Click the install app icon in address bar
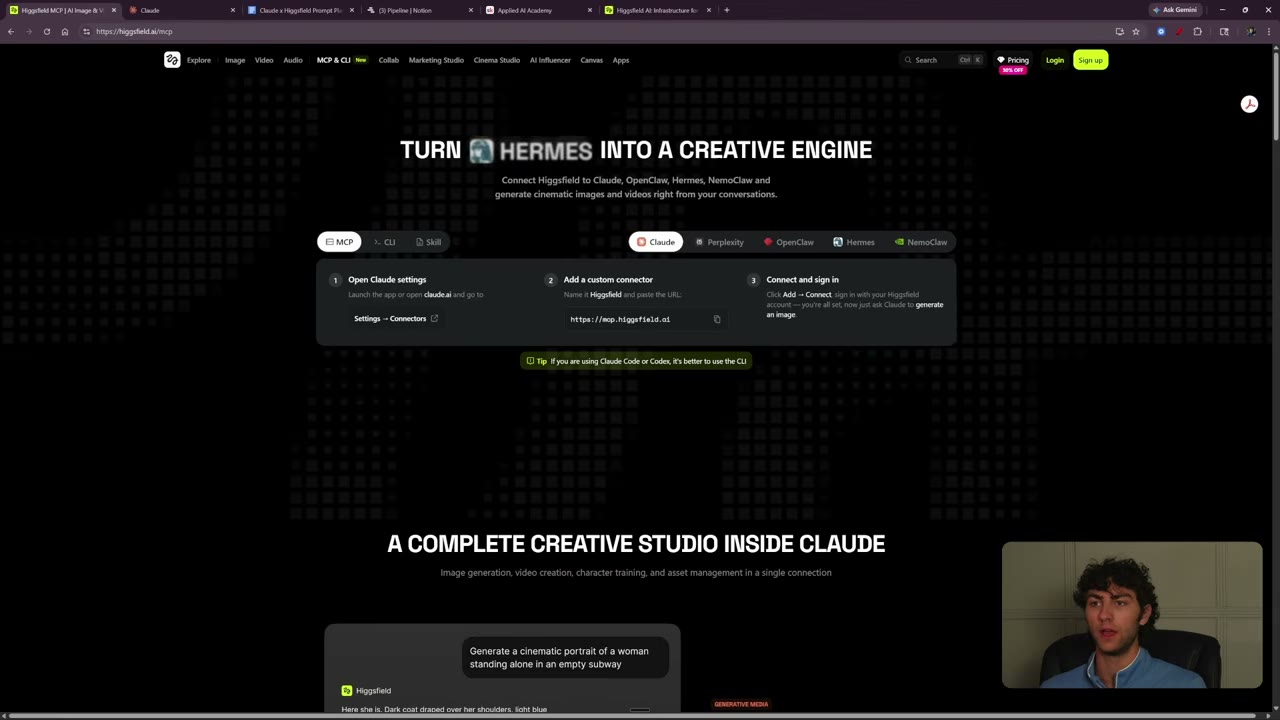 click(x=1119, y=31)
